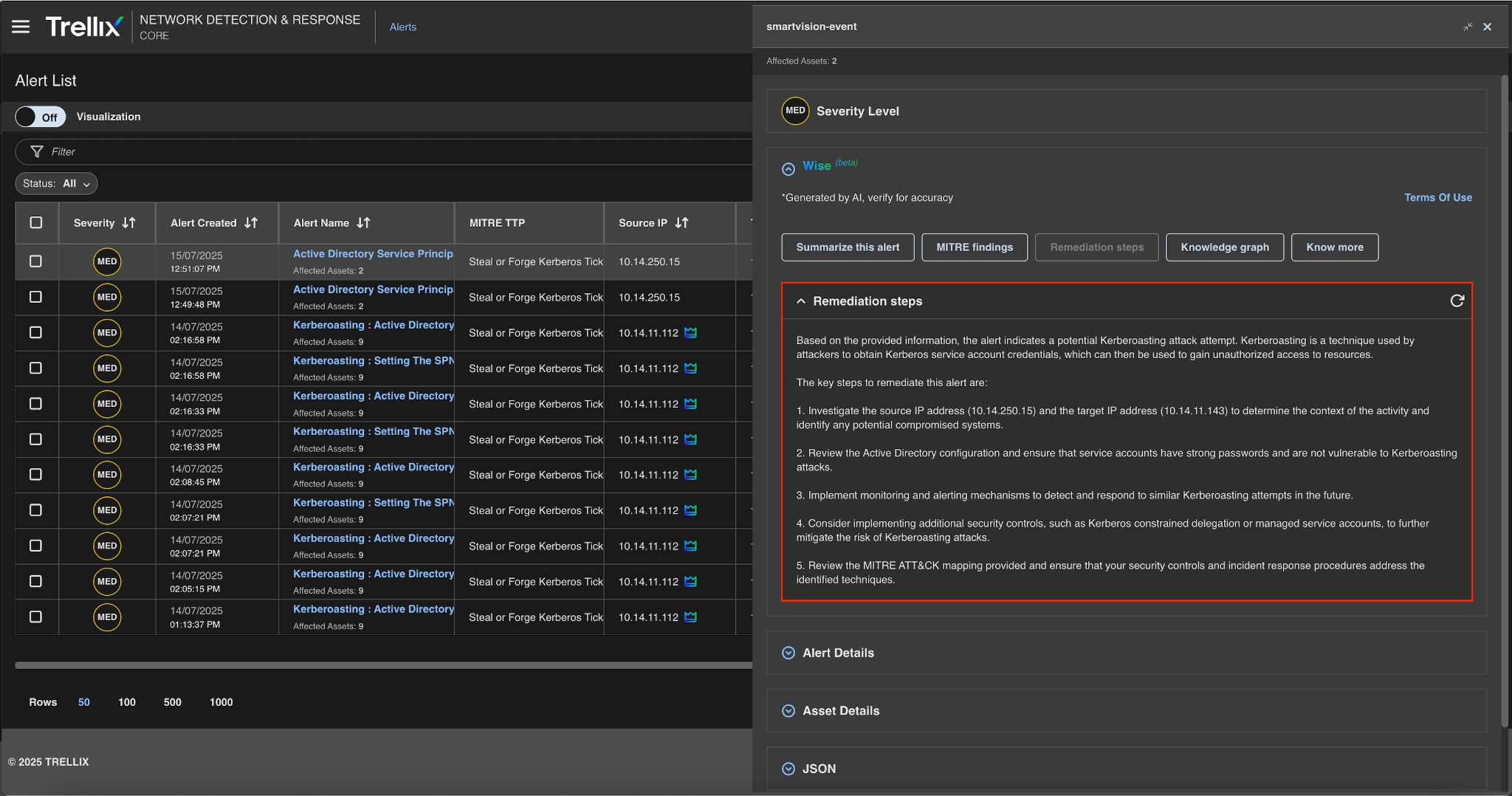
Task: Check the select-all checkbox in table header
Action: [36, 223]
